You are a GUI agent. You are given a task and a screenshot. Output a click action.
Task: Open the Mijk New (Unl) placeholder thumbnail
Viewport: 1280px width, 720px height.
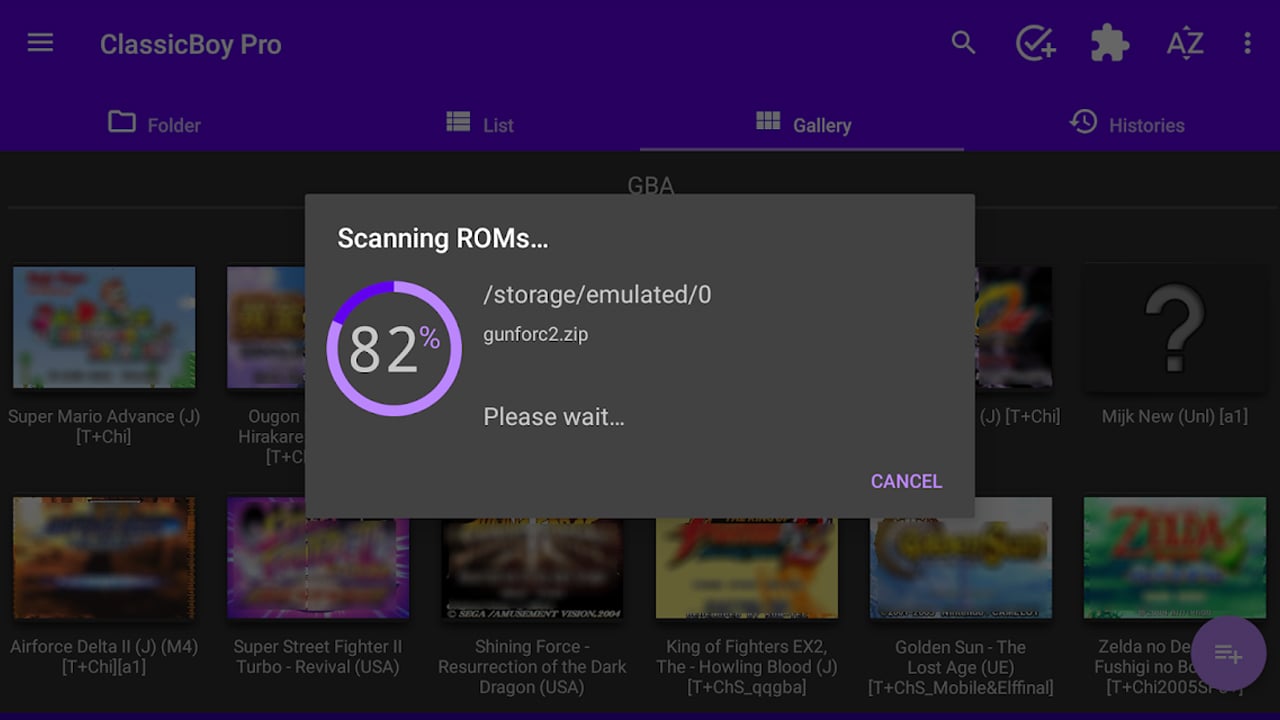pos(1175,327)
